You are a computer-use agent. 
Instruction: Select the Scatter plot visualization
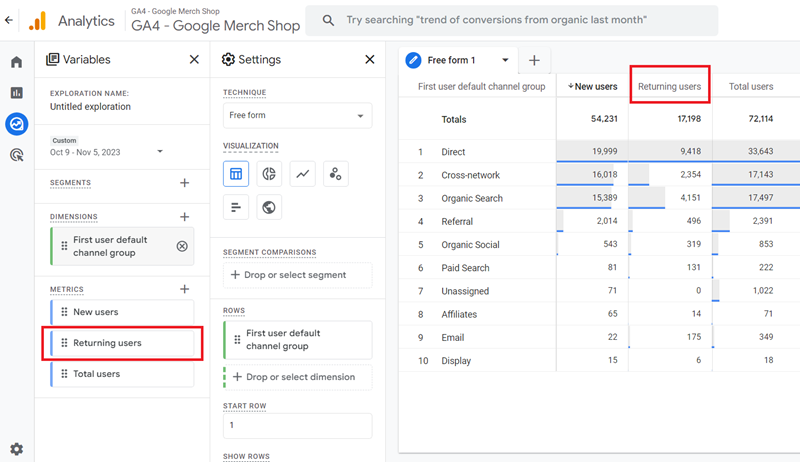pyautogui.click(x=336, y=174)
